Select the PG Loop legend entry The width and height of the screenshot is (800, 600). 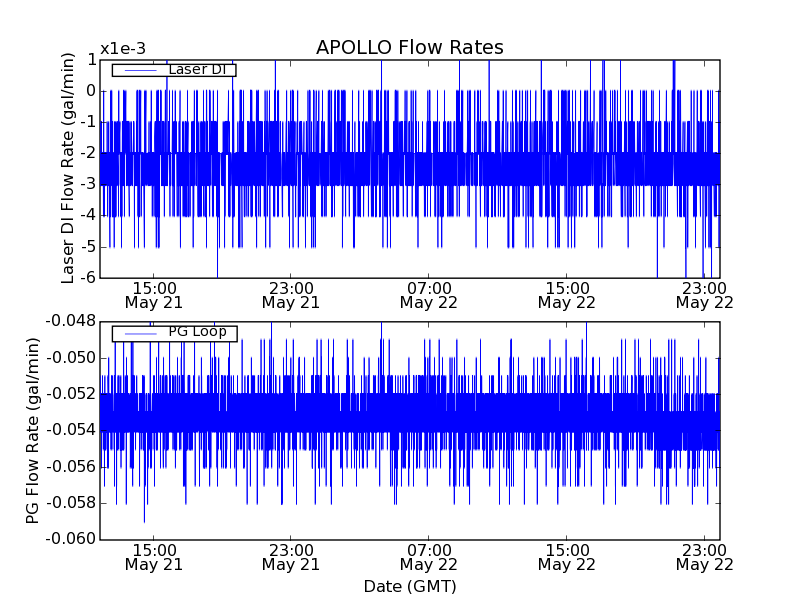197,332
